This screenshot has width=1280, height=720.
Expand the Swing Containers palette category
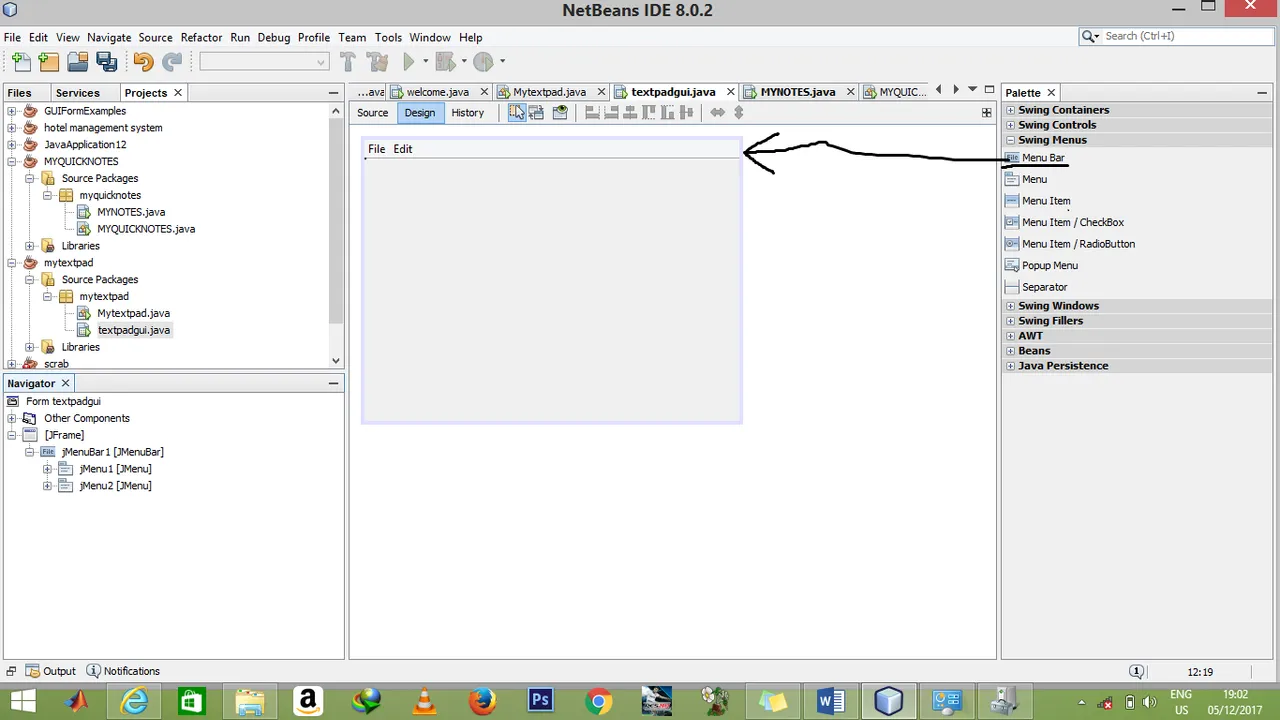1011,110
